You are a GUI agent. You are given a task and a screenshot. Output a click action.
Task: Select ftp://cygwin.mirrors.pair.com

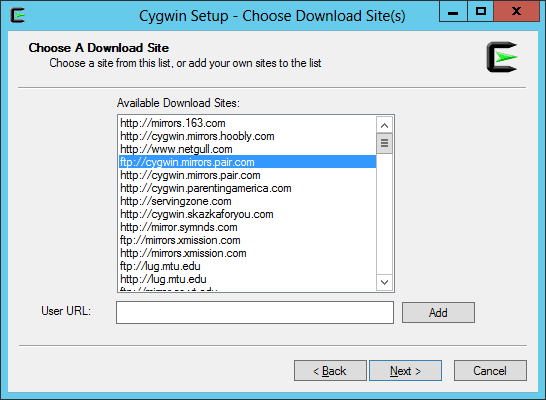pyautogui.click(x=247, y=162)
